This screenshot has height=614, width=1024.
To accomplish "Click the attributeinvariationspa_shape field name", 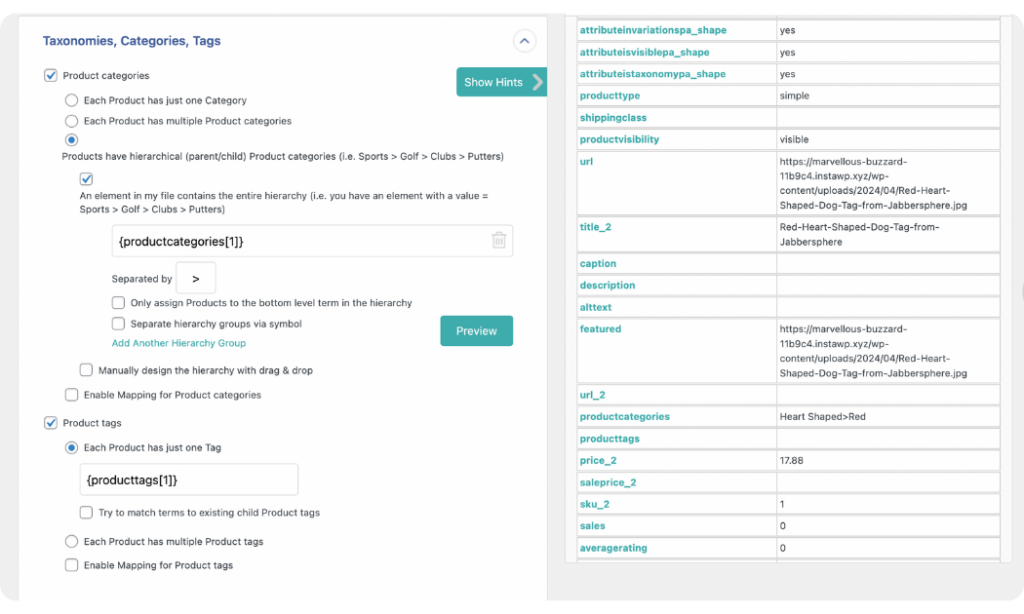I will (653, 30).
